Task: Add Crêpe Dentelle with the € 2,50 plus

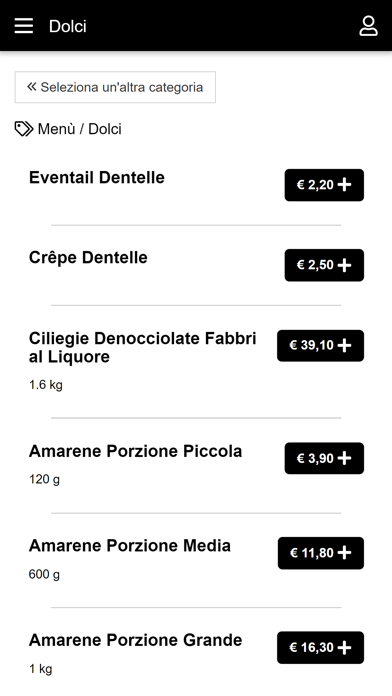Action: point(324,265)
